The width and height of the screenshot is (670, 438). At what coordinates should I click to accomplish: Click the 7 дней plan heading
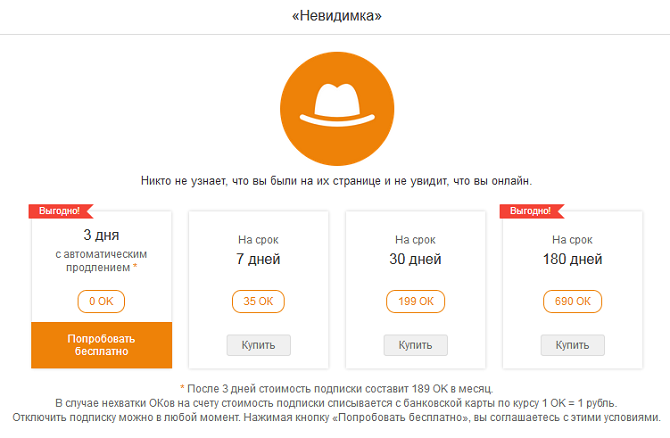258,259
